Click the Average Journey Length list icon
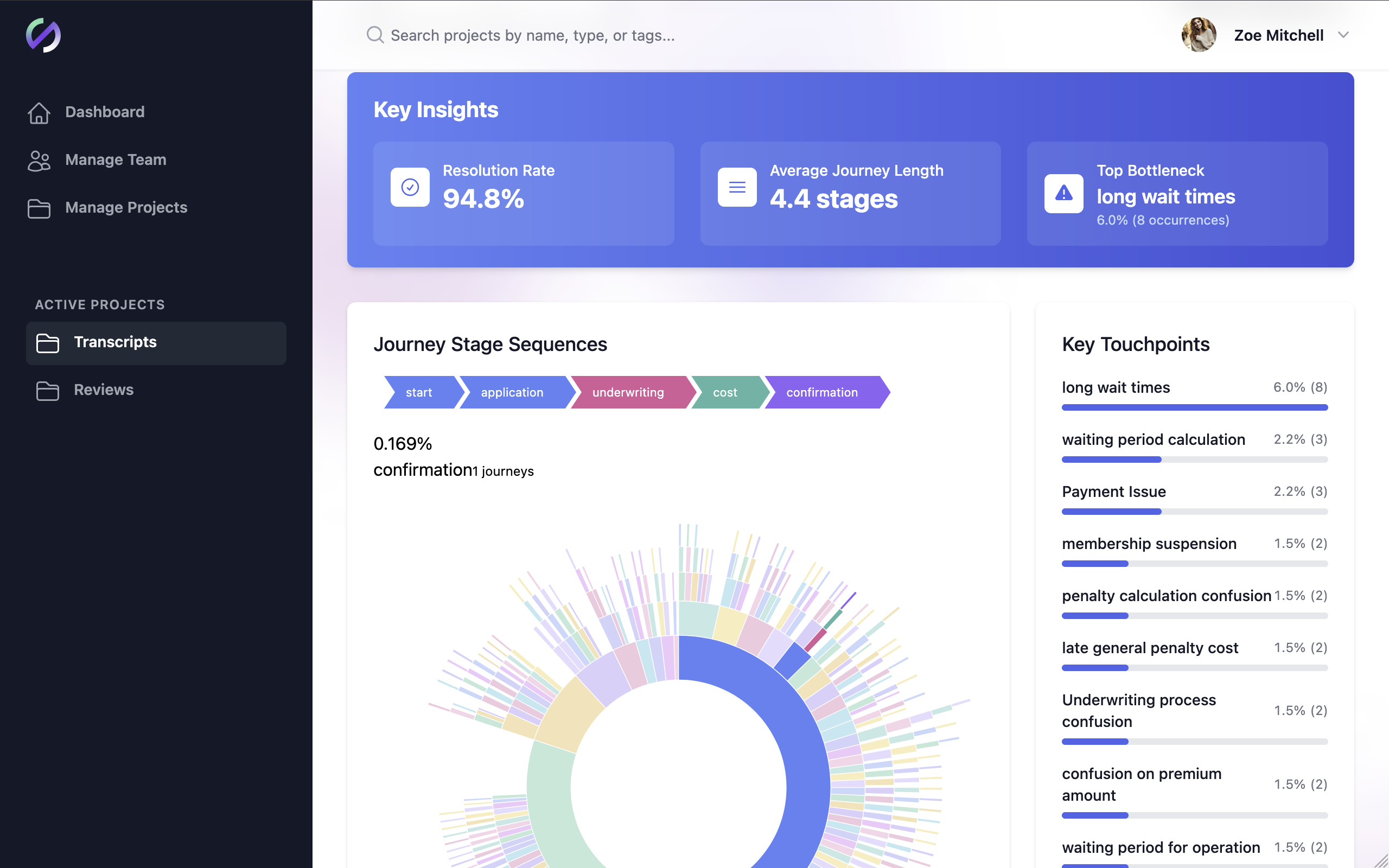Image resolution: width=1389 pixels, height=868 pixels. click(737, 187)
